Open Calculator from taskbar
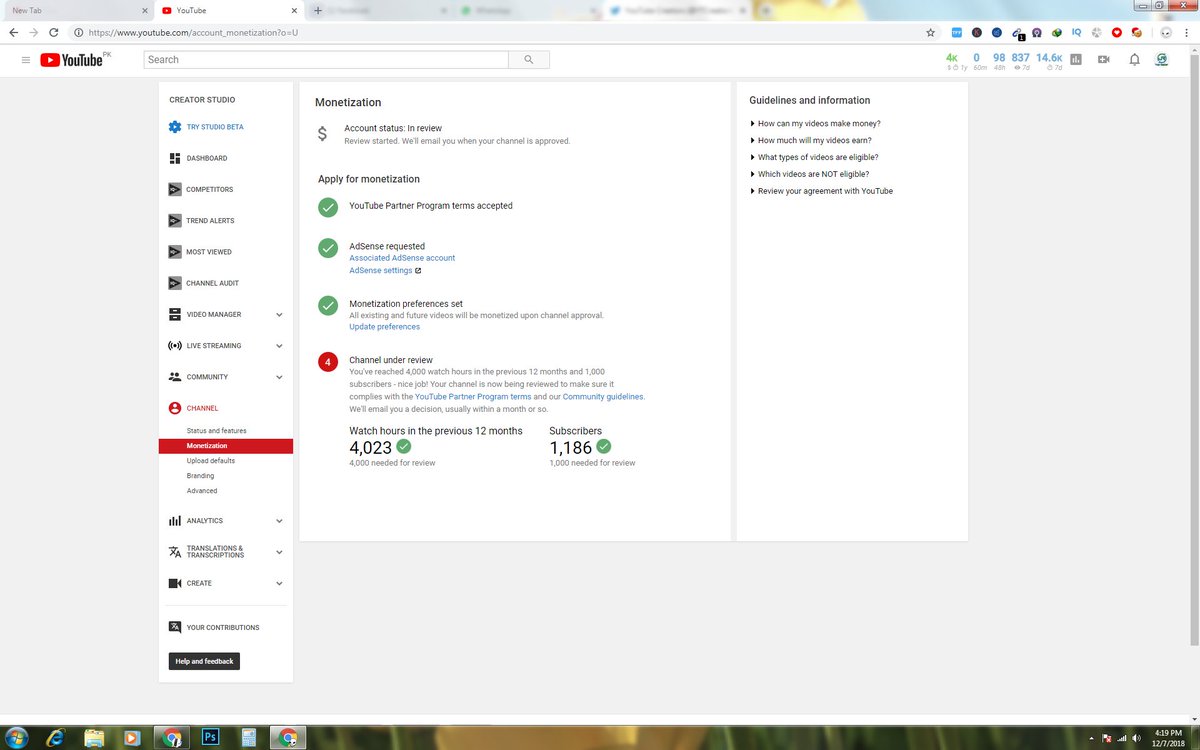This screenshot has height=750, width=1200. 249,737
